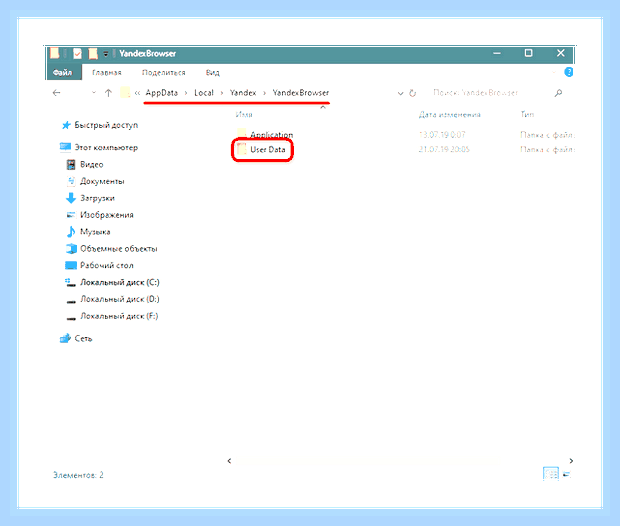Refresh the current folder view
Image resolution: width=620 pixels, height=526 pixels.
point(412,93)
